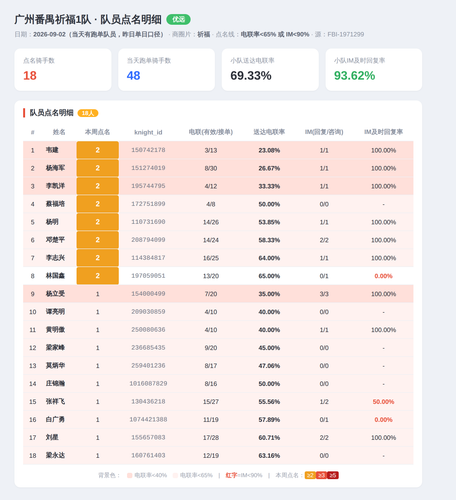The width and height of the screenshot is (456, 500).
Task: Click the green badge beside the page title
Action: 178,19
